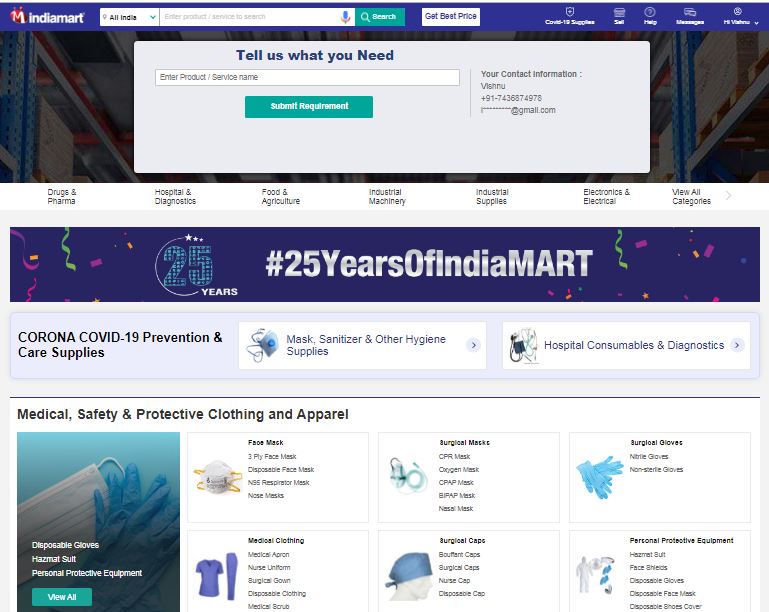Open Surgical Masks category heading
This screenshot has width=769, height=612.
pyautogui.click(x=464, y=442)
